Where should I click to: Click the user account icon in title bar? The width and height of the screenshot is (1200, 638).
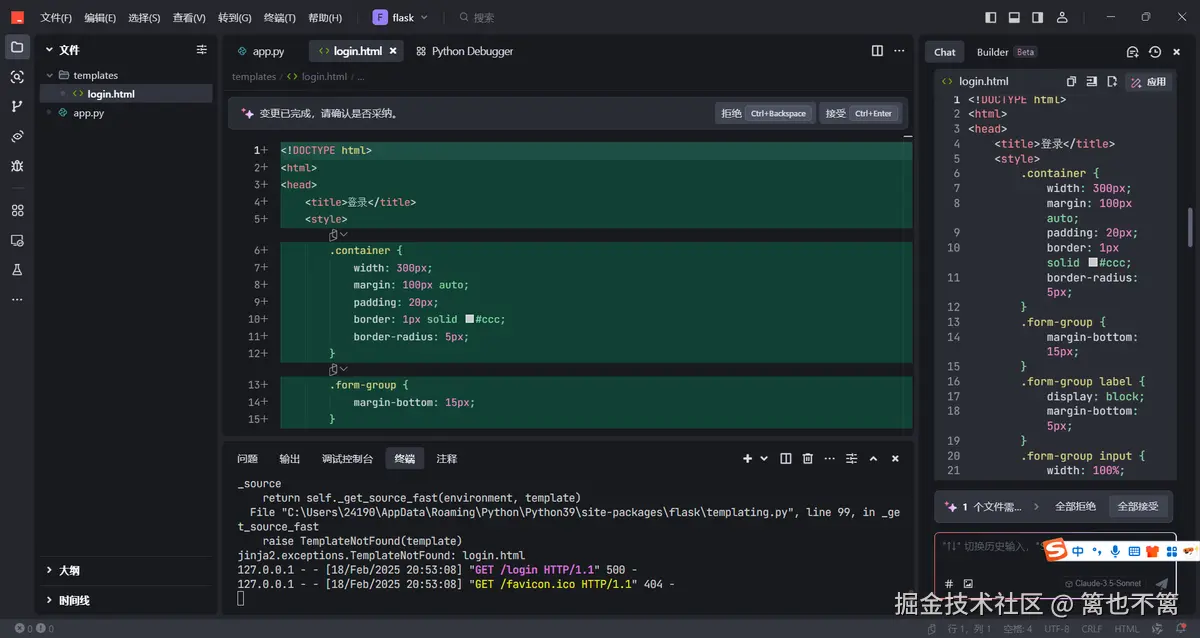tap(1063, 17)
